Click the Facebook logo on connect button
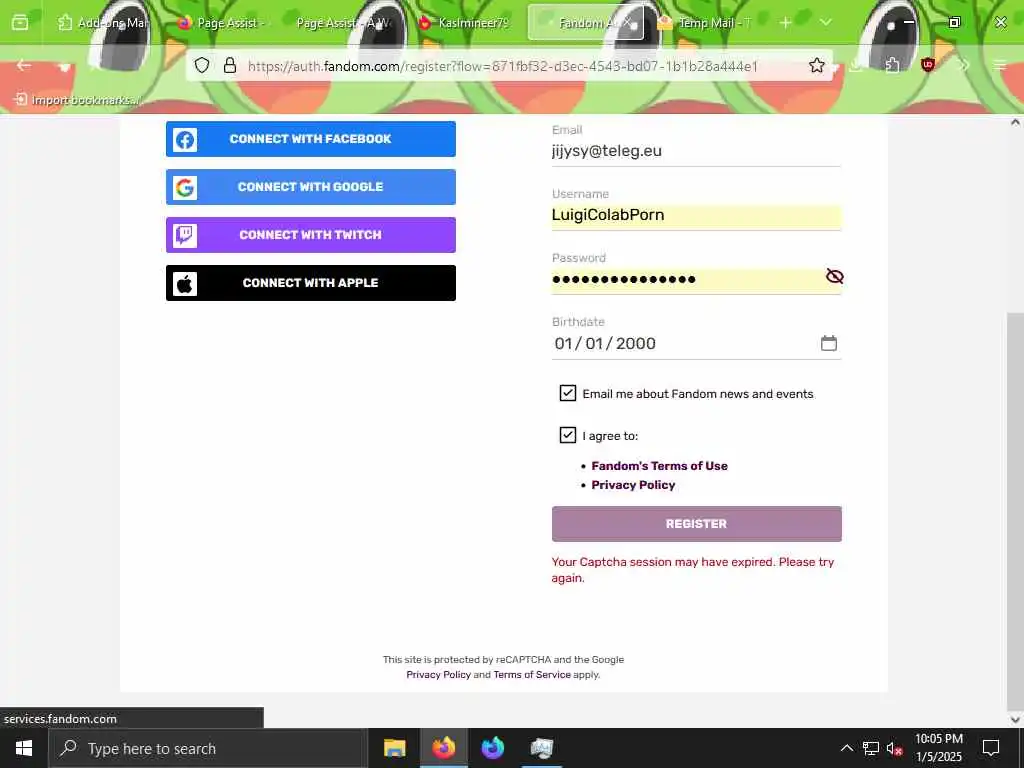This screenshot has height=768, width=1024. coord(185,139)
